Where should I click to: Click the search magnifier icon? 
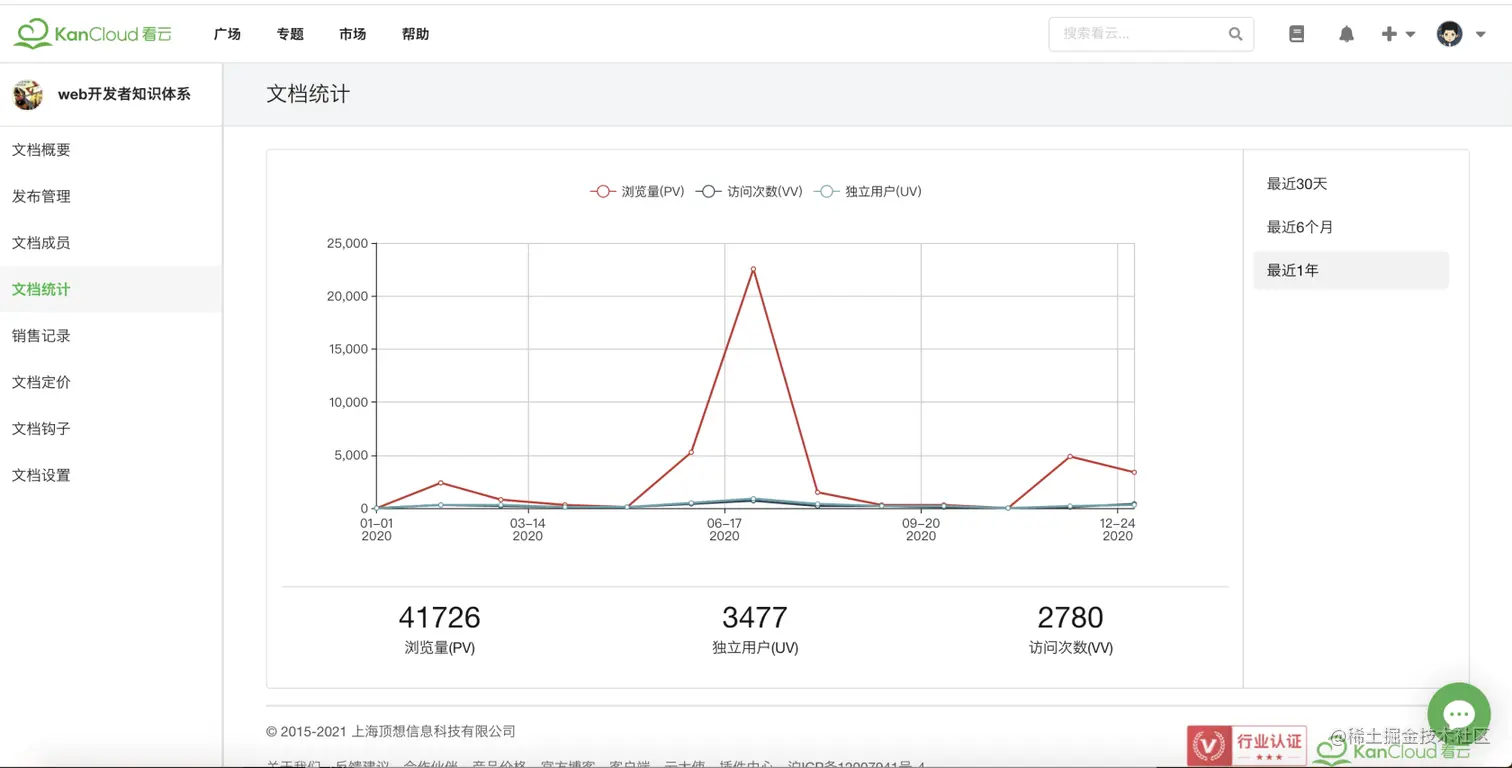(1235, 34)
